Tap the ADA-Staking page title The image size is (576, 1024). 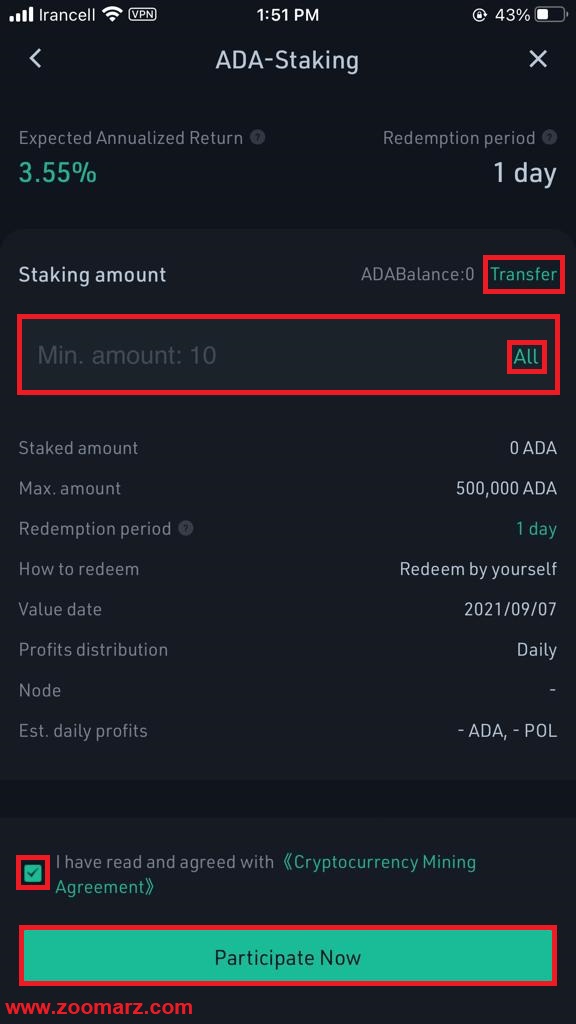[287, 60]
